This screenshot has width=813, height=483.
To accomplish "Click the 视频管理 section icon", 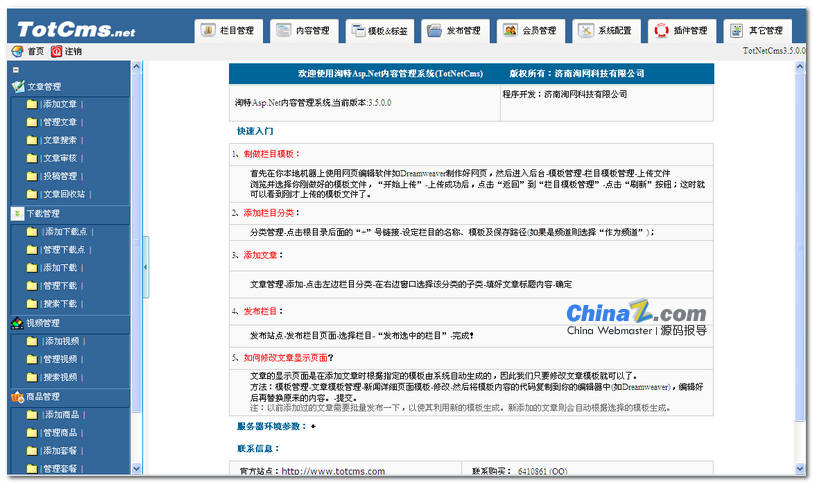I will pyautogui.click(x=17, y=323).
